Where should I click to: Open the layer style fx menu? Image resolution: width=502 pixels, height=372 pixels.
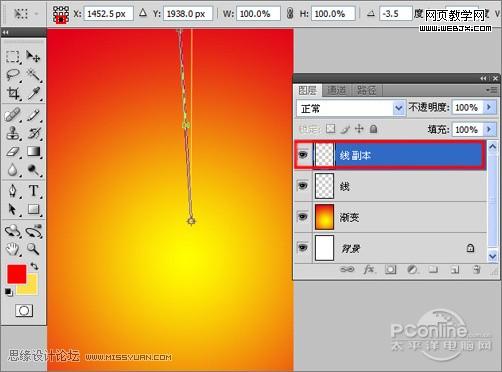point(369,269)
